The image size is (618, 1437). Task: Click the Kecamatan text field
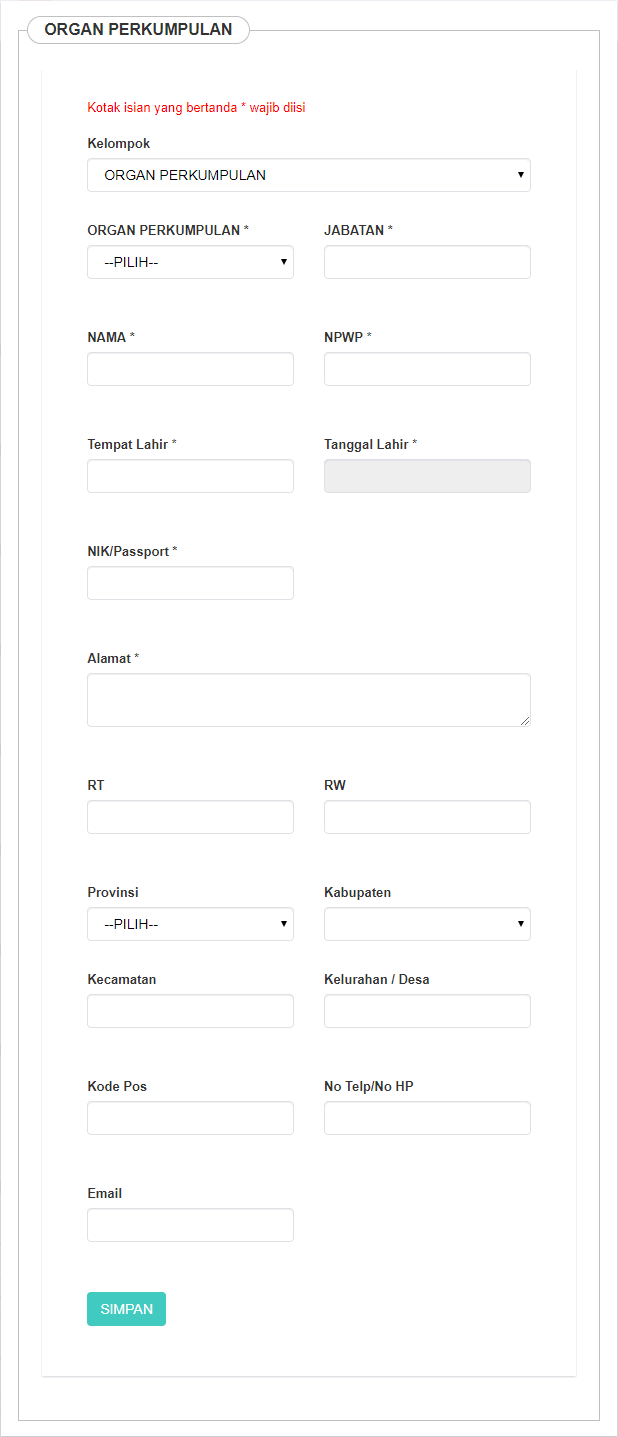point(190,1011)
